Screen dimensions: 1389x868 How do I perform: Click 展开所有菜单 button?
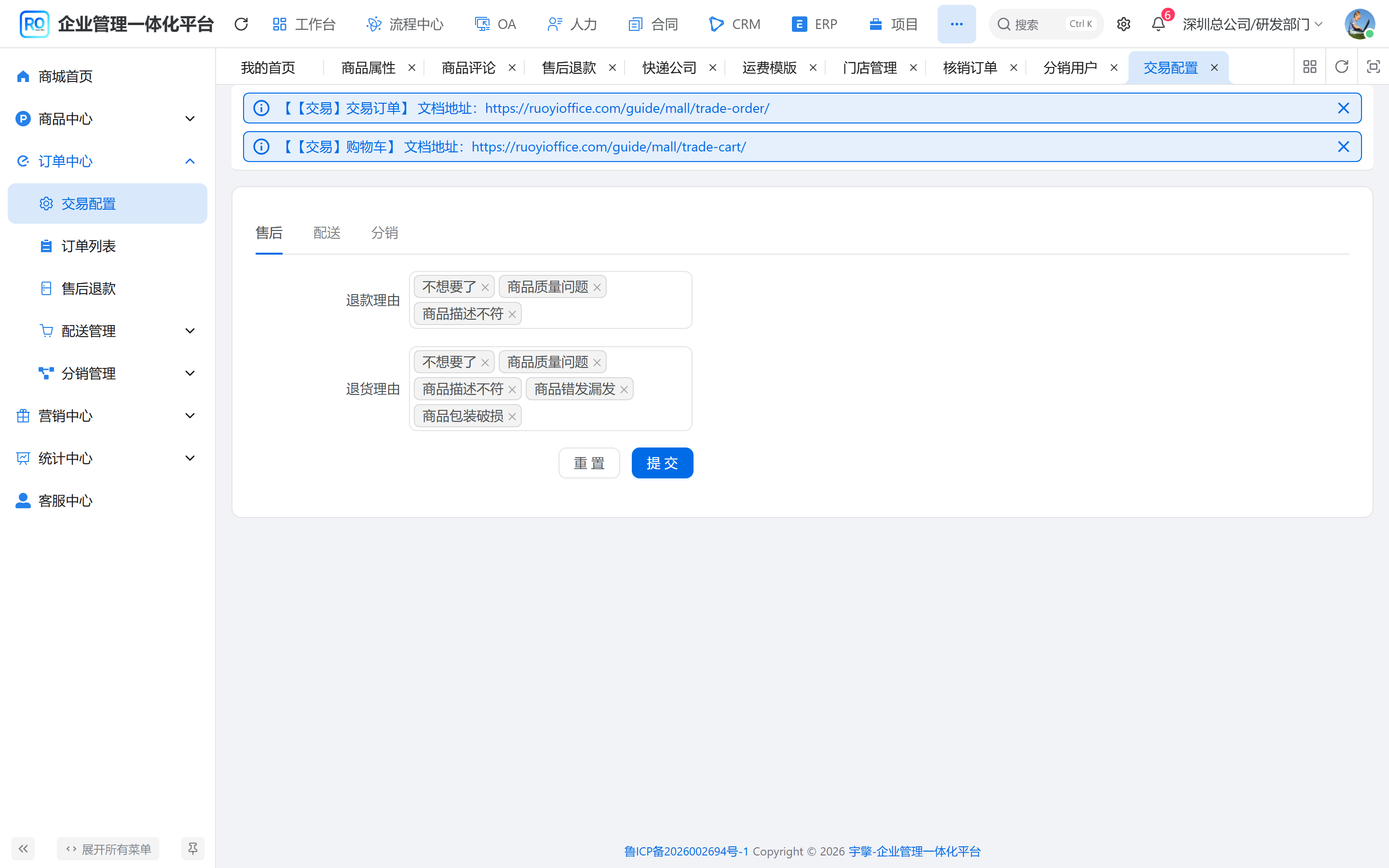(x=108, y=849)
